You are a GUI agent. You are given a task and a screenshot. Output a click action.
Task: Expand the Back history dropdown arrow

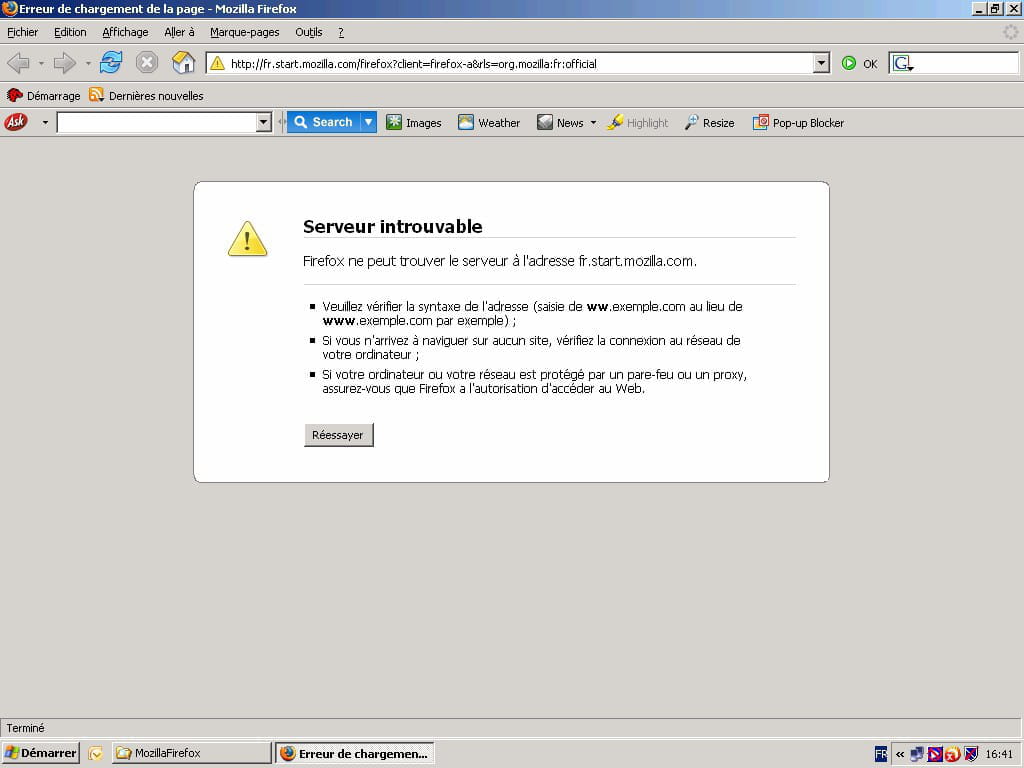pyautogui.click(x=41, y=64)
